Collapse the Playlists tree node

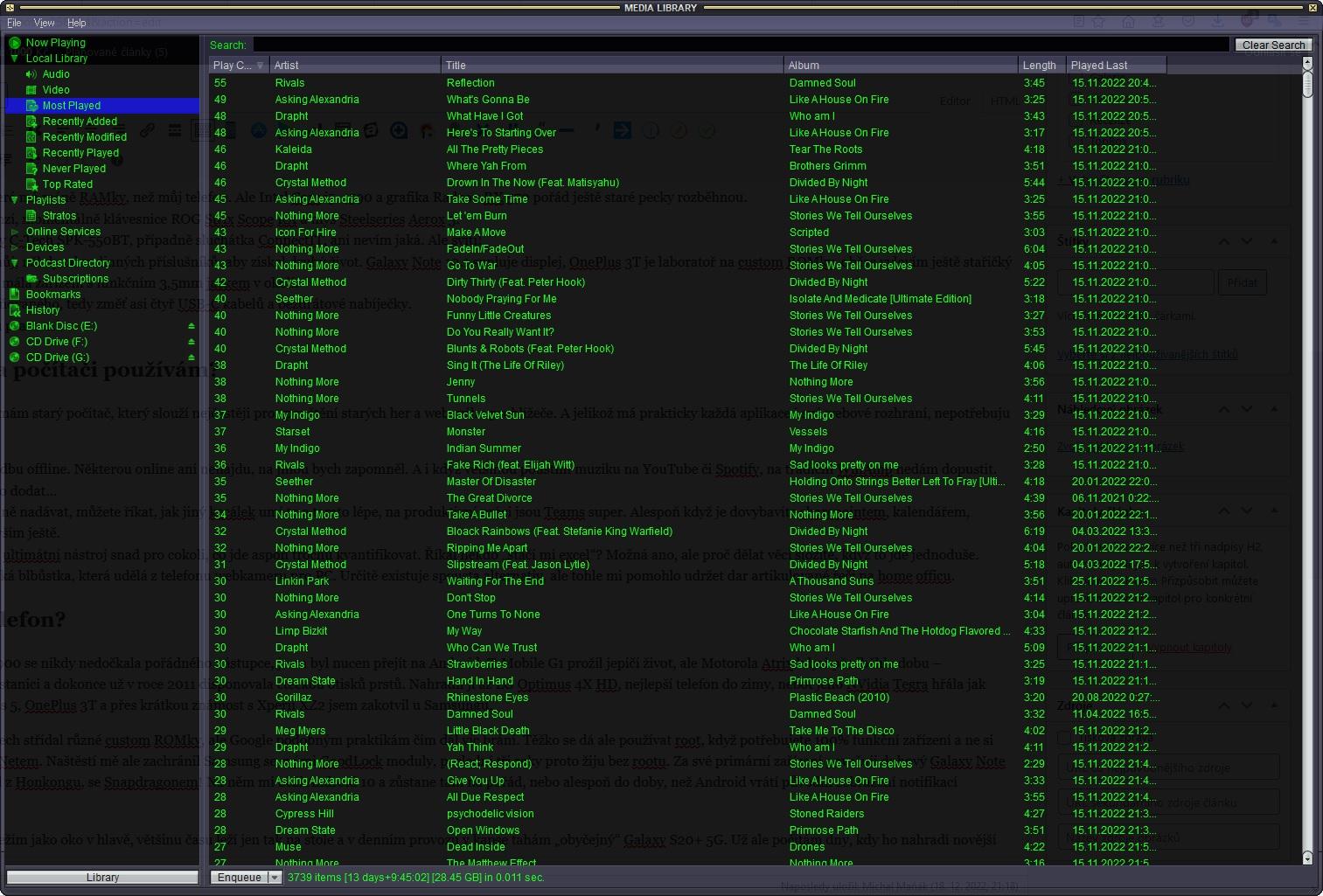pyautogui.click(x=15, y=199)
